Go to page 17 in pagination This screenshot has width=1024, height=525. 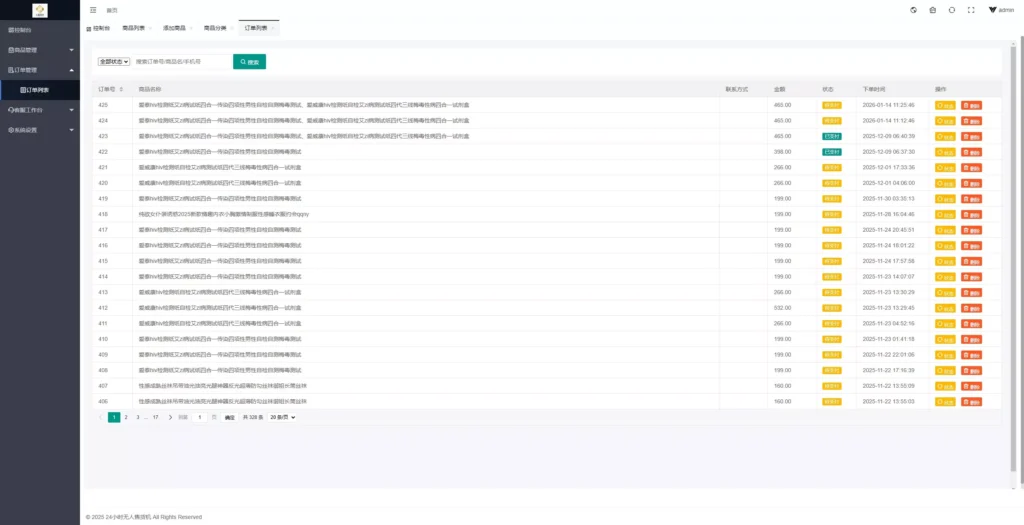pyautogui.click(x=155, y=417)
